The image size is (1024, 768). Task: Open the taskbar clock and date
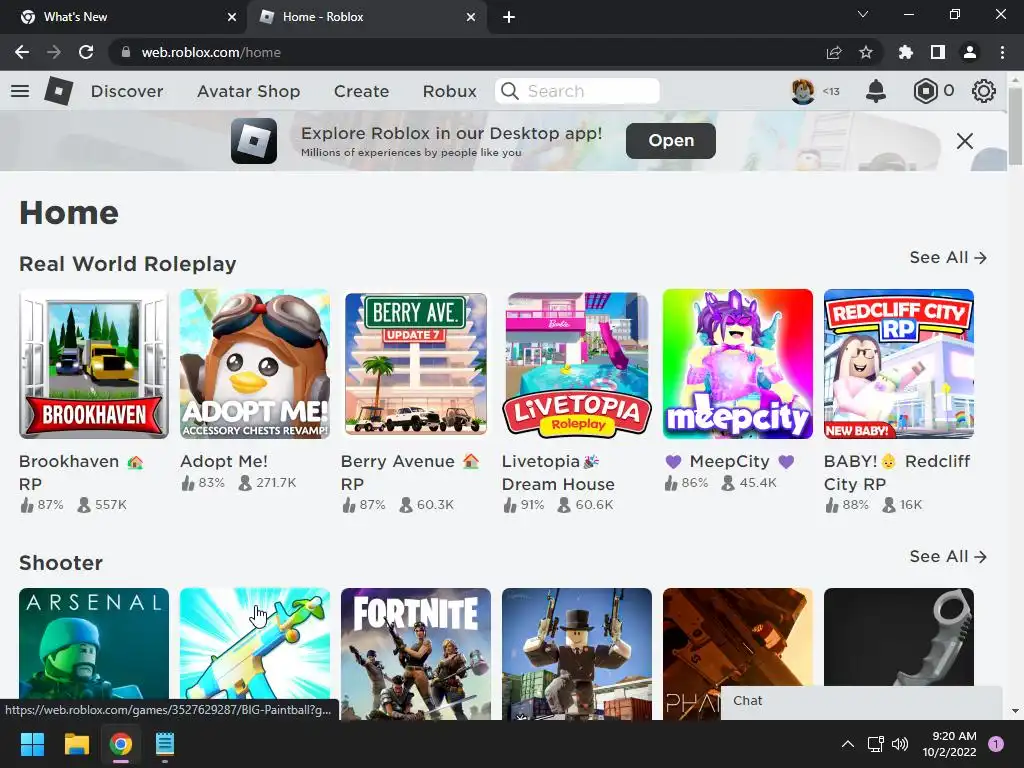click(x=950, y=744)
